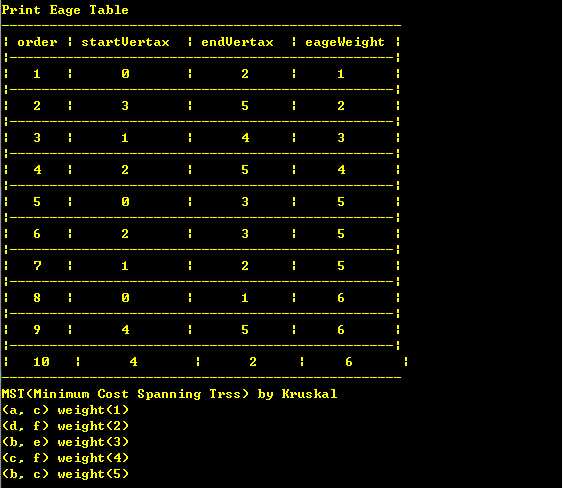Viewport: 563px width, 488px height.
Task: Click order number 4 in the order column
Action: click(x=37, y=170)
